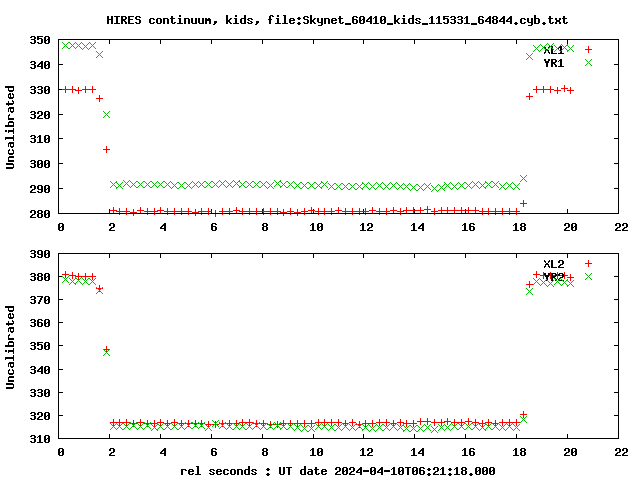Screen dimensions: 640x480
Task: Click the top plot's Uncalibrated y-axis label
Action: point(11,126)
